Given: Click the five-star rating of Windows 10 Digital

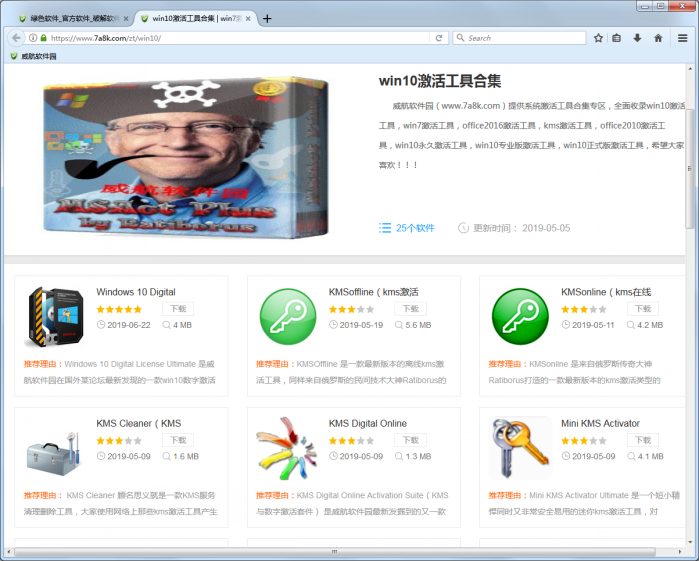Looking at the screenshot, I should [119, 309].
